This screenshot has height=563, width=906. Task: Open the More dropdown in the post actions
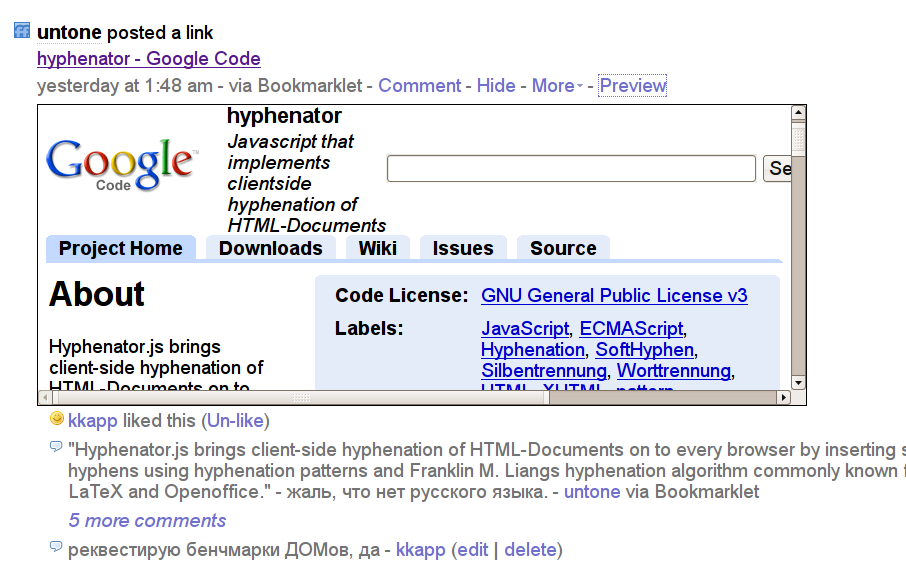coord(557,86)
